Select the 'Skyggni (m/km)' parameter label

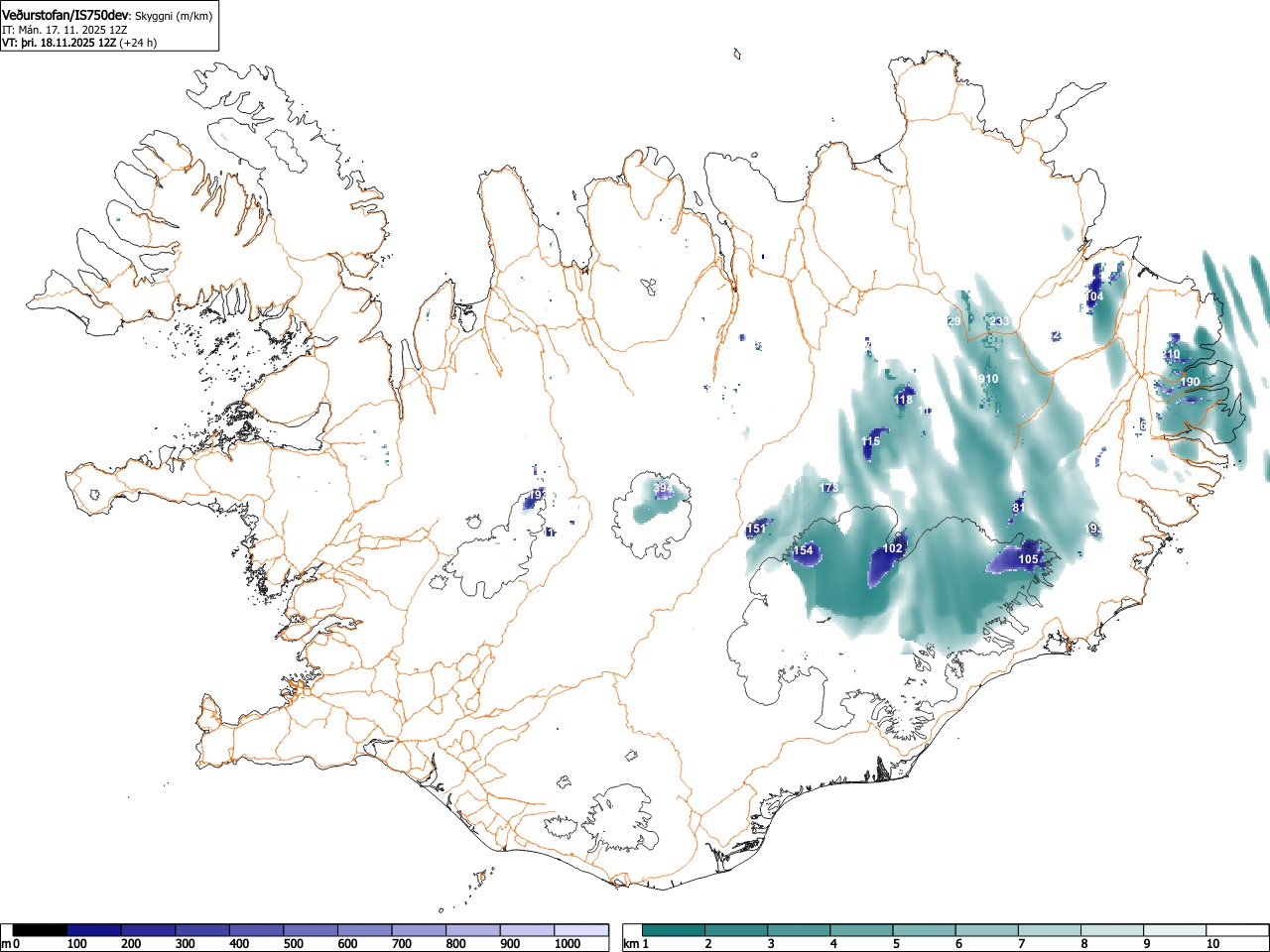(174, 16)
